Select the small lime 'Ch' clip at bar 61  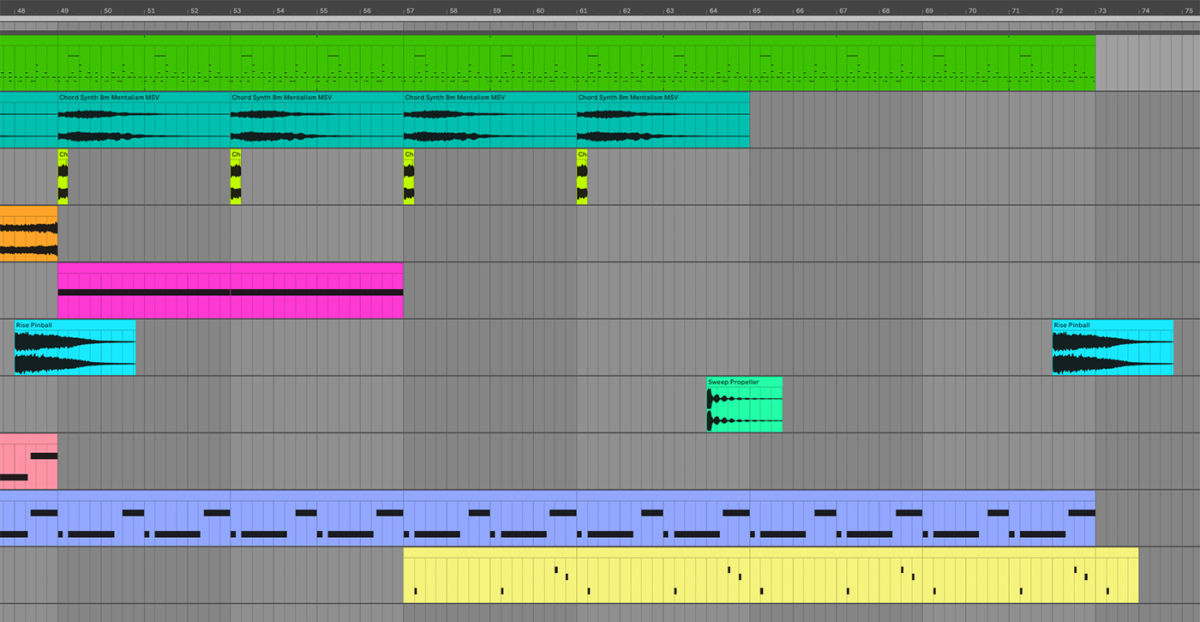582,177
